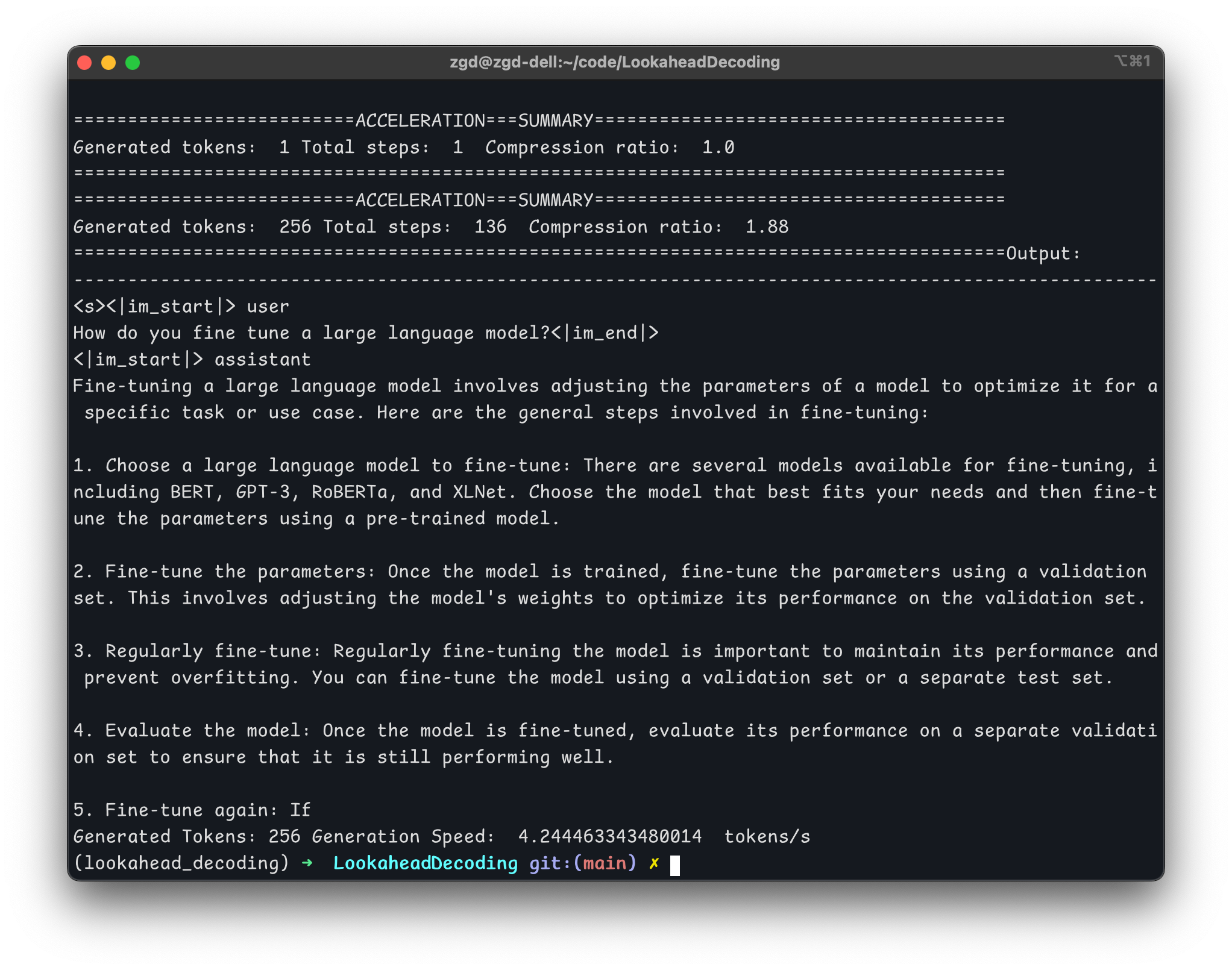Click the compression ratio value 1.88
Viewport: 1232px width, 970px height.
coord(767,227)
